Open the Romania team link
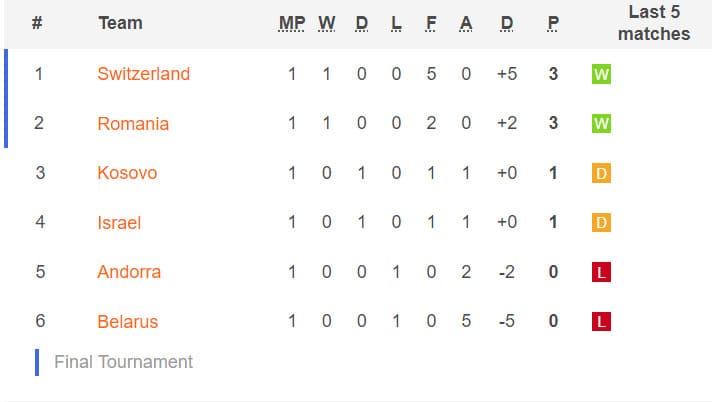This screenshot has height=402, width=712. tap(133, 124)
